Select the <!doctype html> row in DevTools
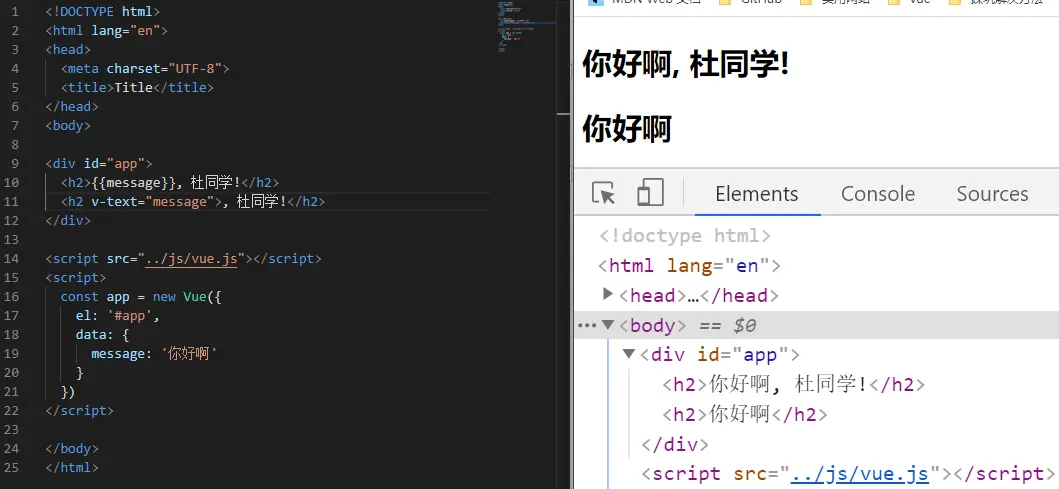The height and width of the screenshot is (489, 1059). (684, 236)
